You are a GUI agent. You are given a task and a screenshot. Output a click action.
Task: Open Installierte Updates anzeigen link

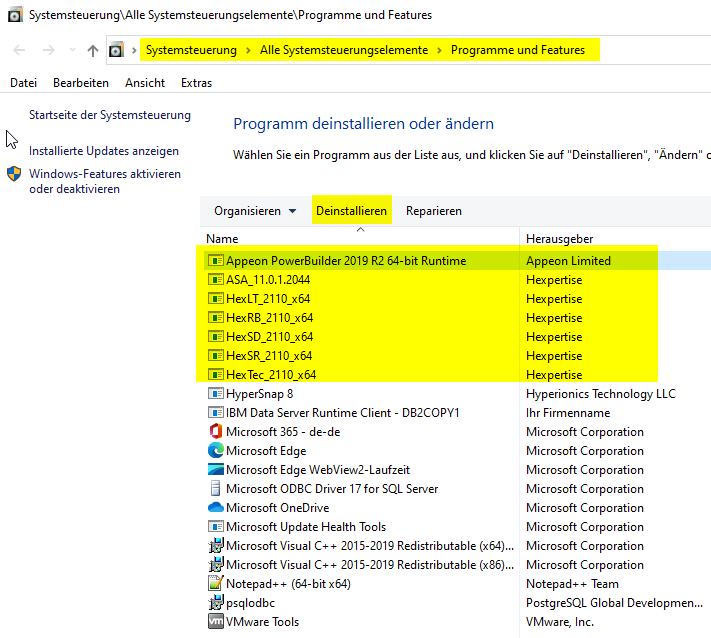104,151
